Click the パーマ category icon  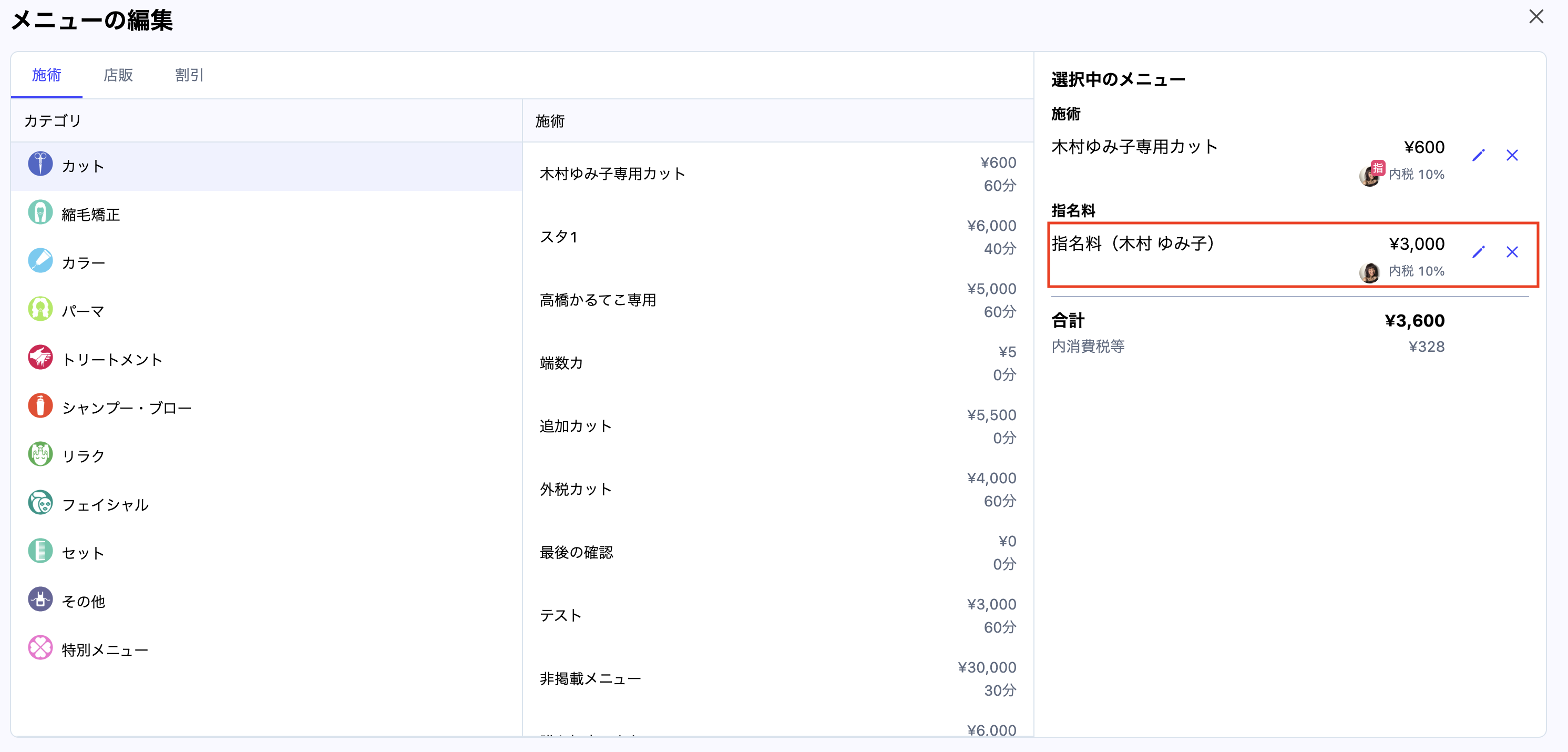[40, 310]
